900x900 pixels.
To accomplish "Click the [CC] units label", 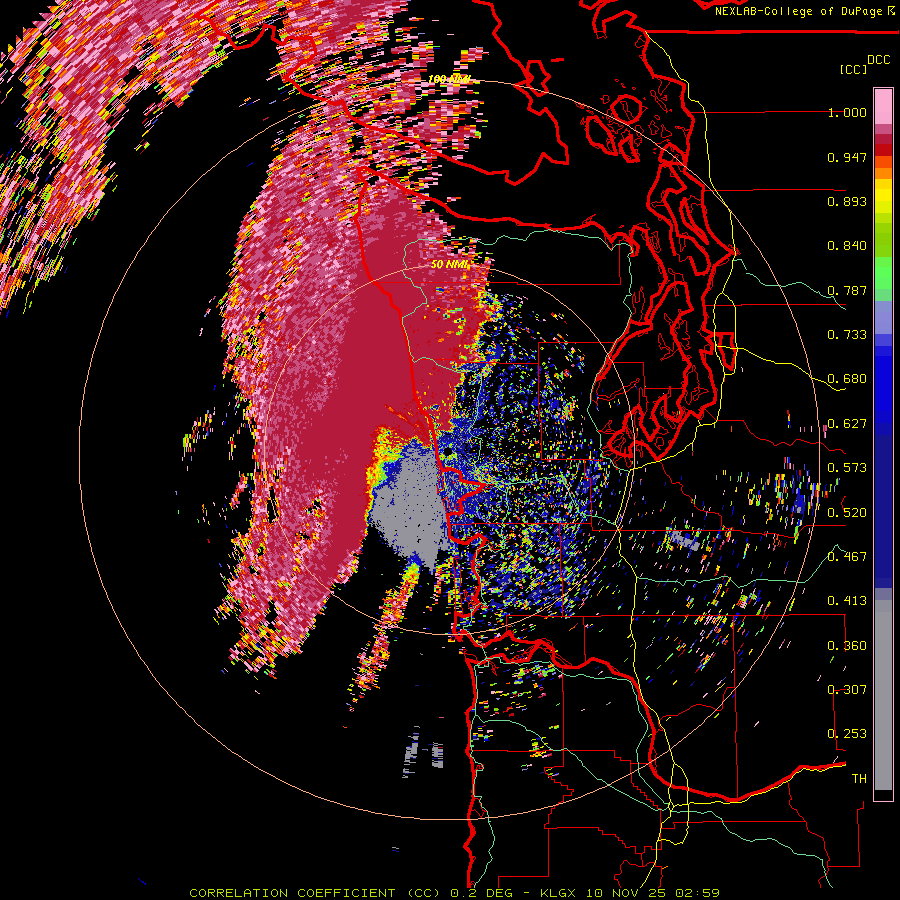I will (x=853, y=69).
